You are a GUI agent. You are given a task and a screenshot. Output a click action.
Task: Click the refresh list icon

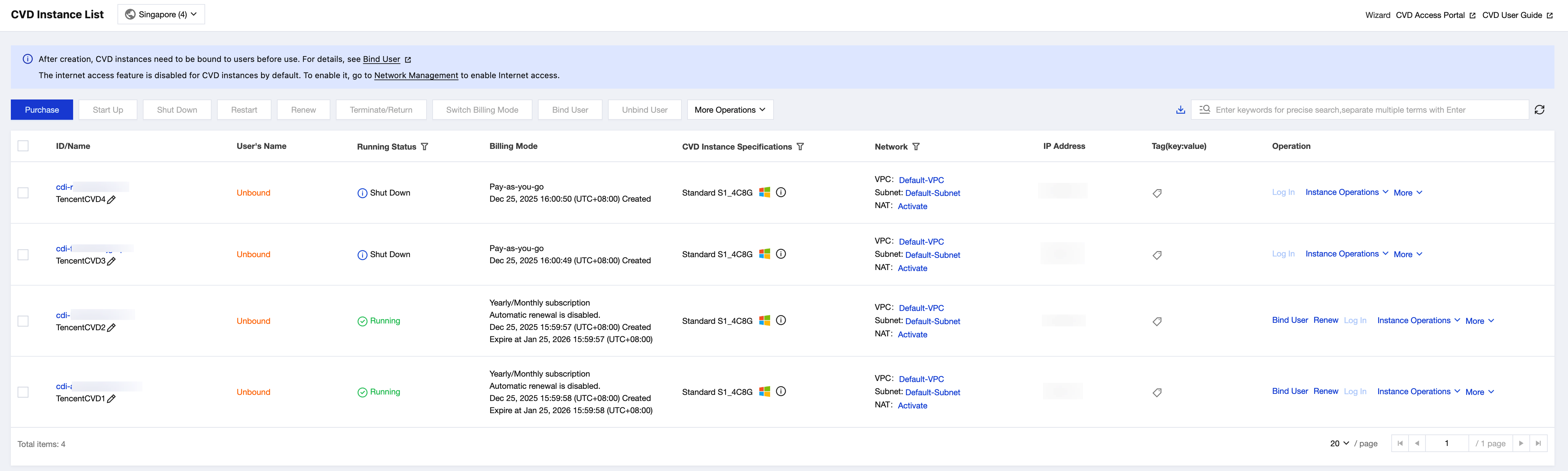1539,110
